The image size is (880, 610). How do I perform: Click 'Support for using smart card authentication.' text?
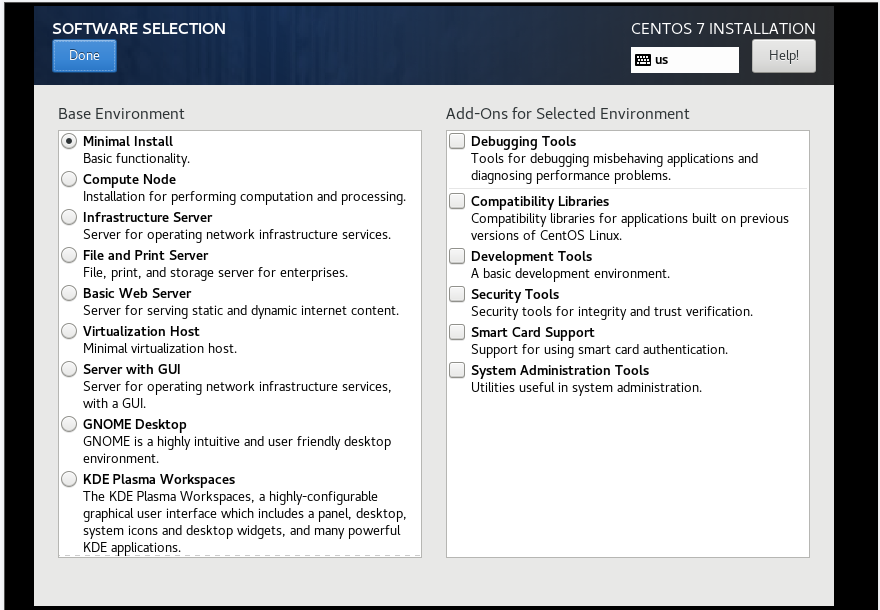[x=599, y=350]
